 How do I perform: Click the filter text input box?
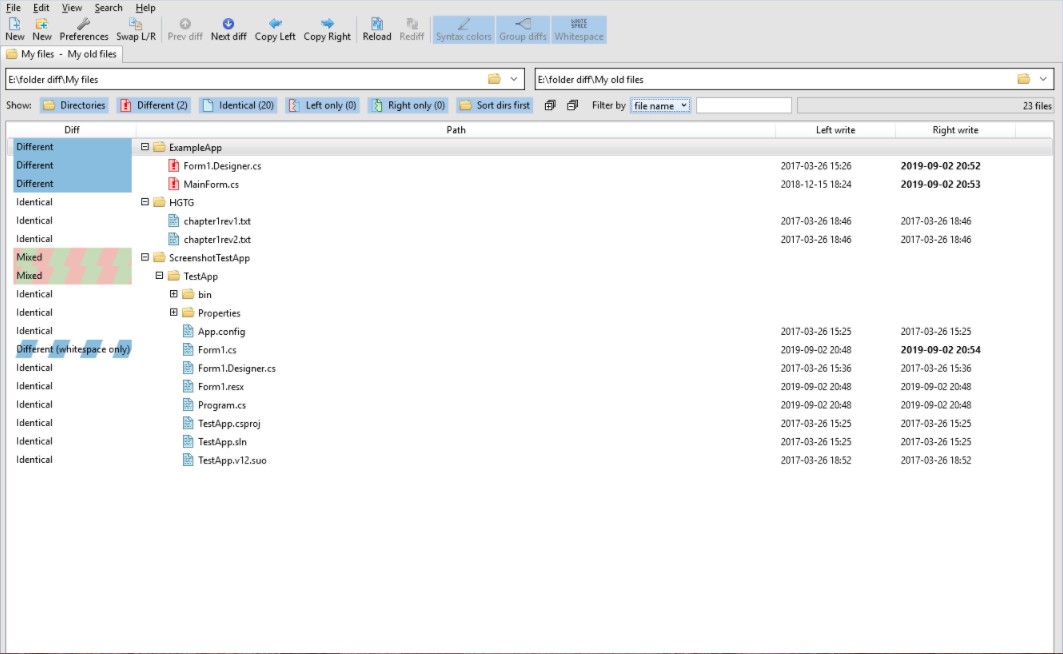tap(744, 105)
